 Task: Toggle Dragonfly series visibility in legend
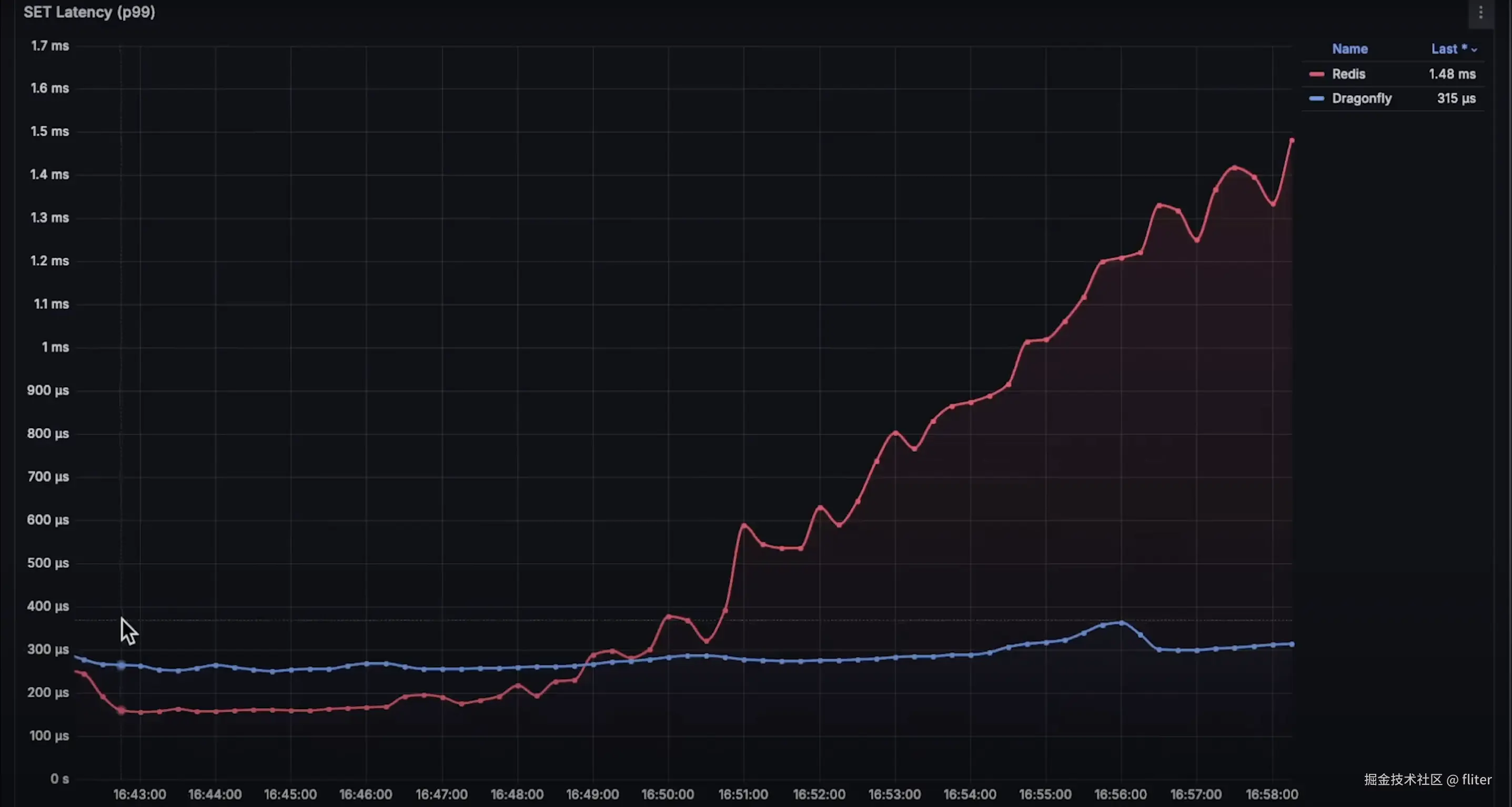[x=1361, y=98]
